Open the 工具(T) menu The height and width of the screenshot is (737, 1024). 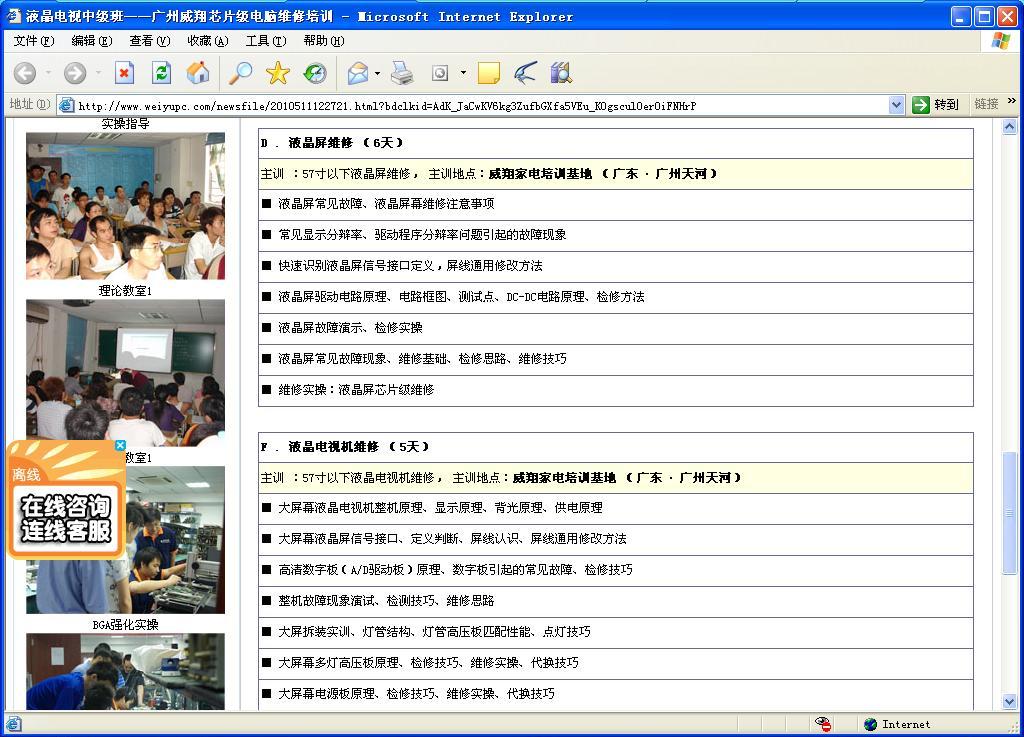tap(265, 41)
